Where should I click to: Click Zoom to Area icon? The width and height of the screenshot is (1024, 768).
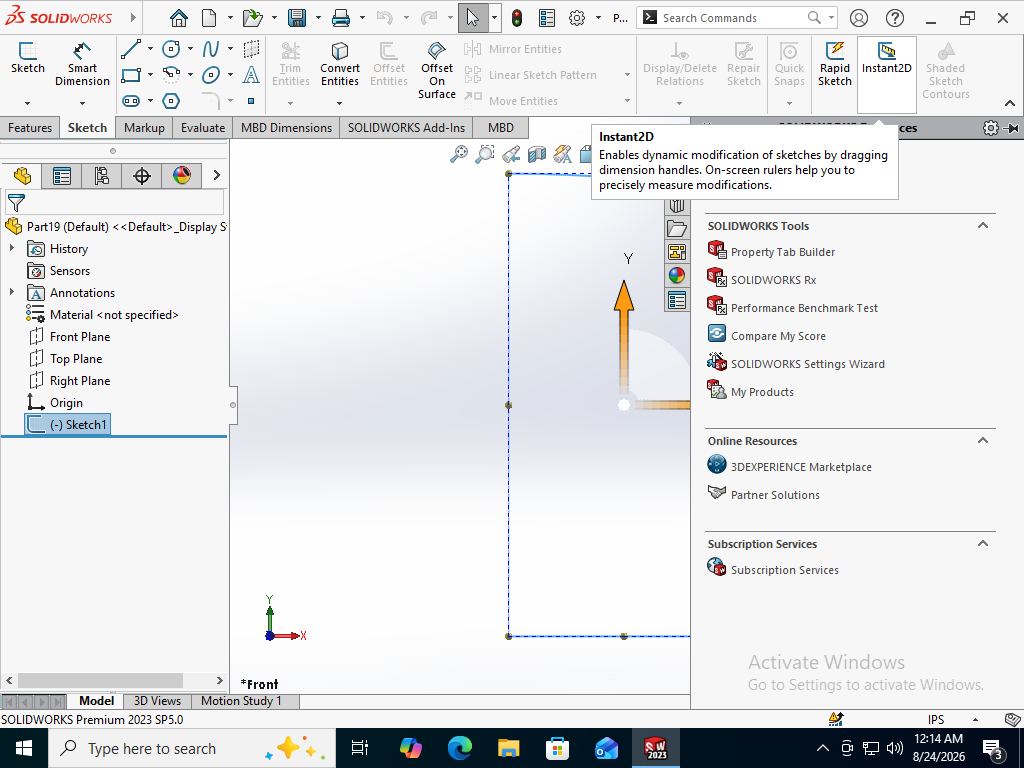[485, 154]
